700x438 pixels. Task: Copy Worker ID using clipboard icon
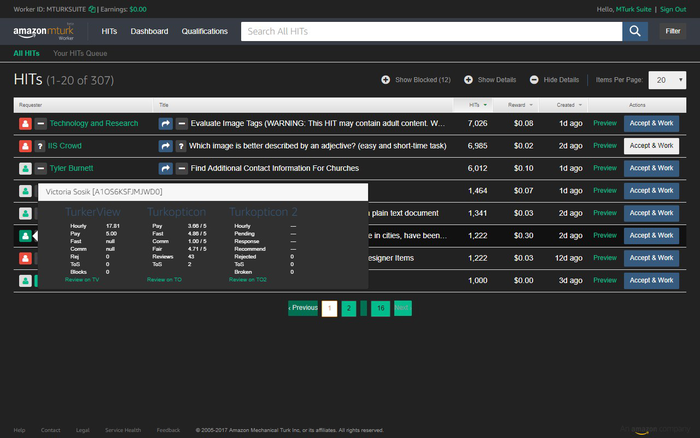point(92,9)
